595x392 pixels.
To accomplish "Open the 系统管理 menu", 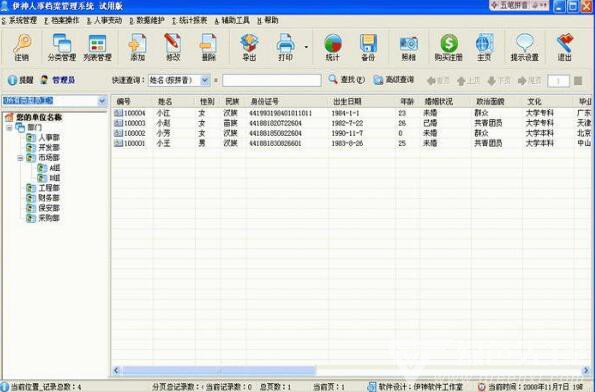I will point(19,20).
